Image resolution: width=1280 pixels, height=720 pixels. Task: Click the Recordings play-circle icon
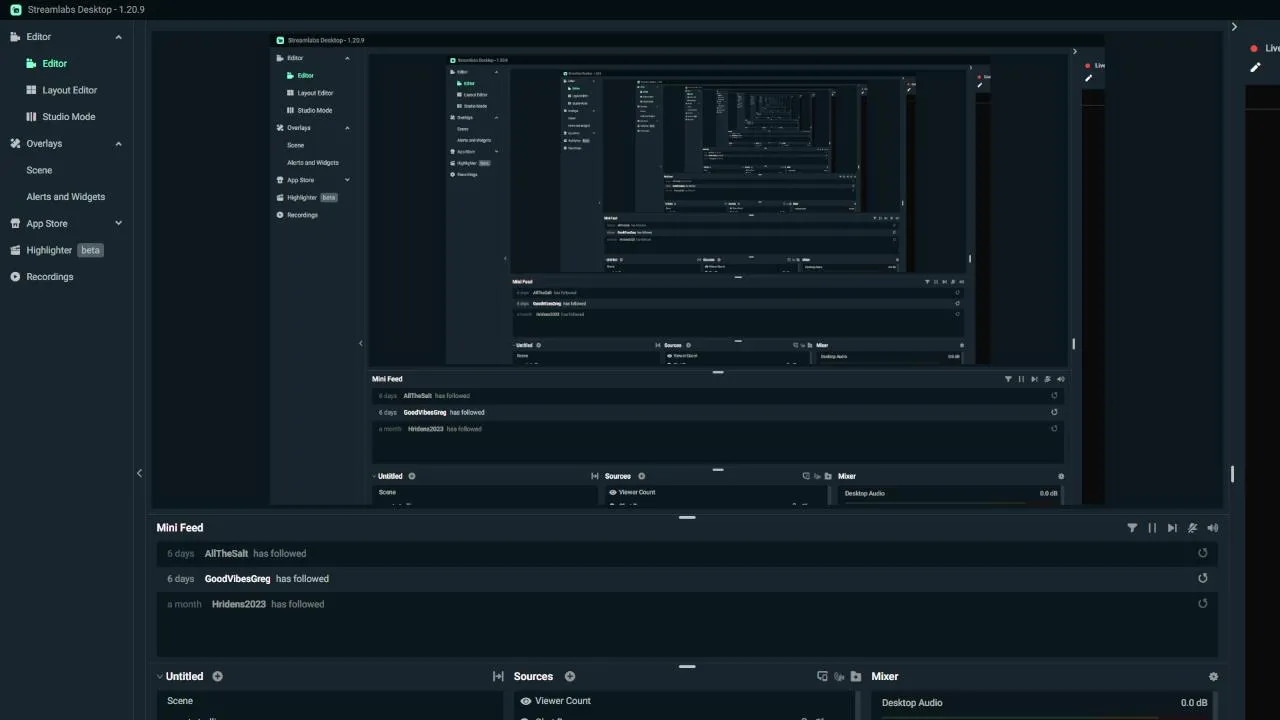click(15, 277)
